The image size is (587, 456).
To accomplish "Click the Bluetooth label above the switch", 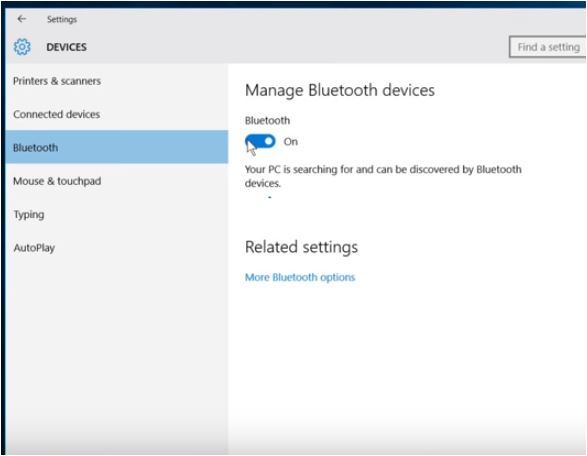I will point(267,120).
